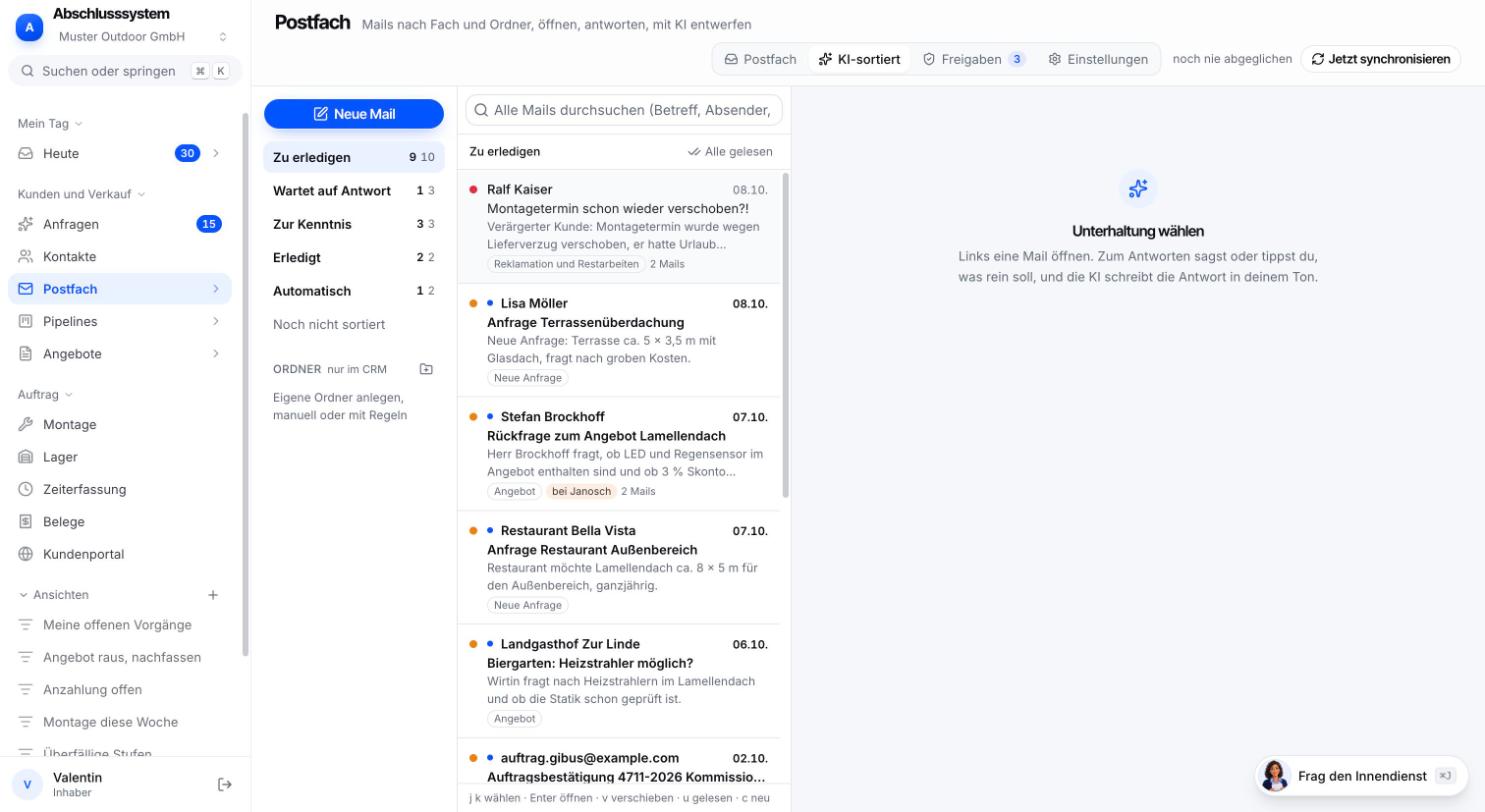Click the Angebote document icon
The height and width of the screenshot is (812, 1485).
[26, 354]
